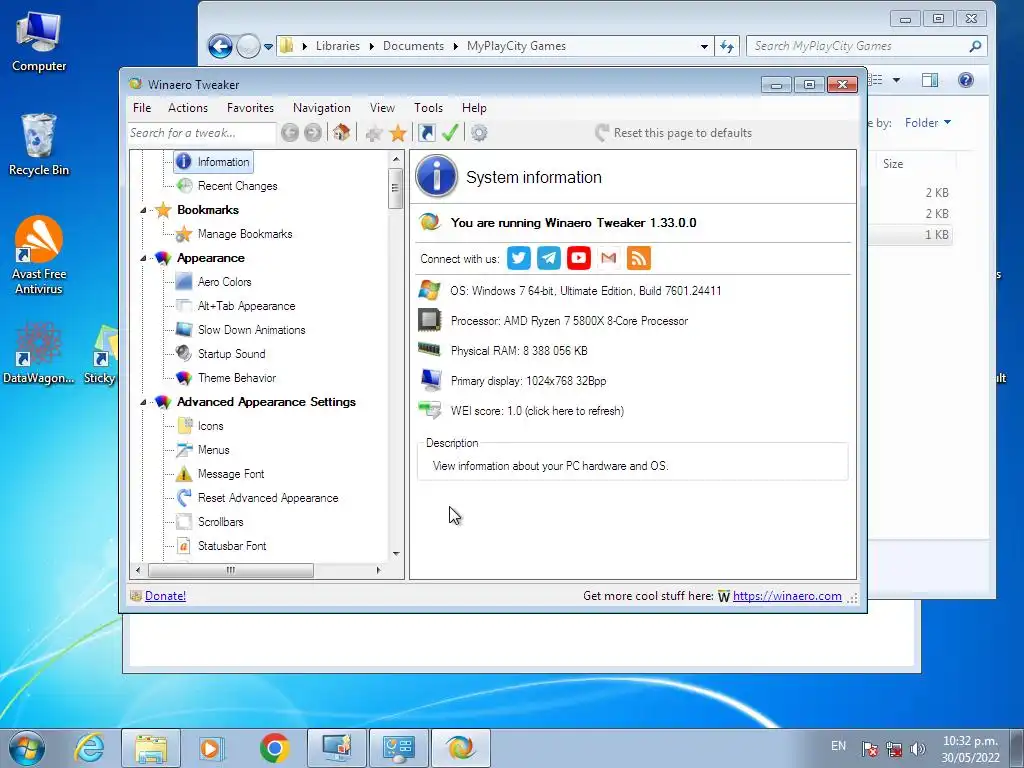Go to Winaero Tweaker home page icon
This screenshot has width=1024, height=768.
click(x=341, y=133)
